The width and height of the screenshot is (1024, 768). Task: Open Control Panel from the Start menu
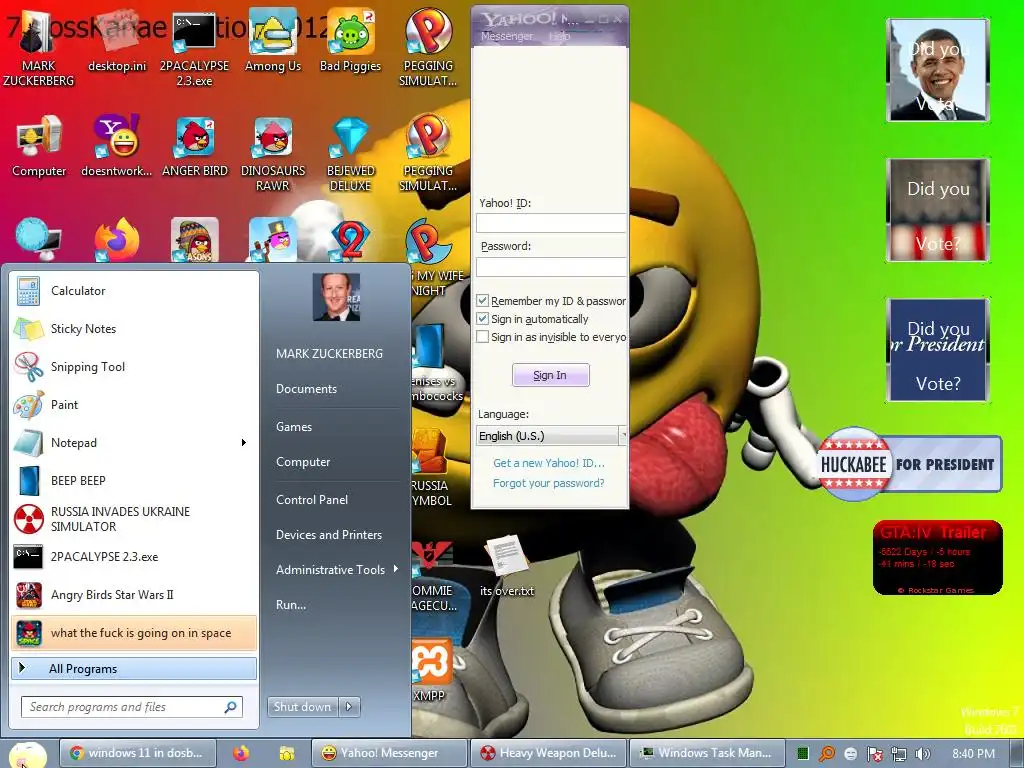pos(312,500)
